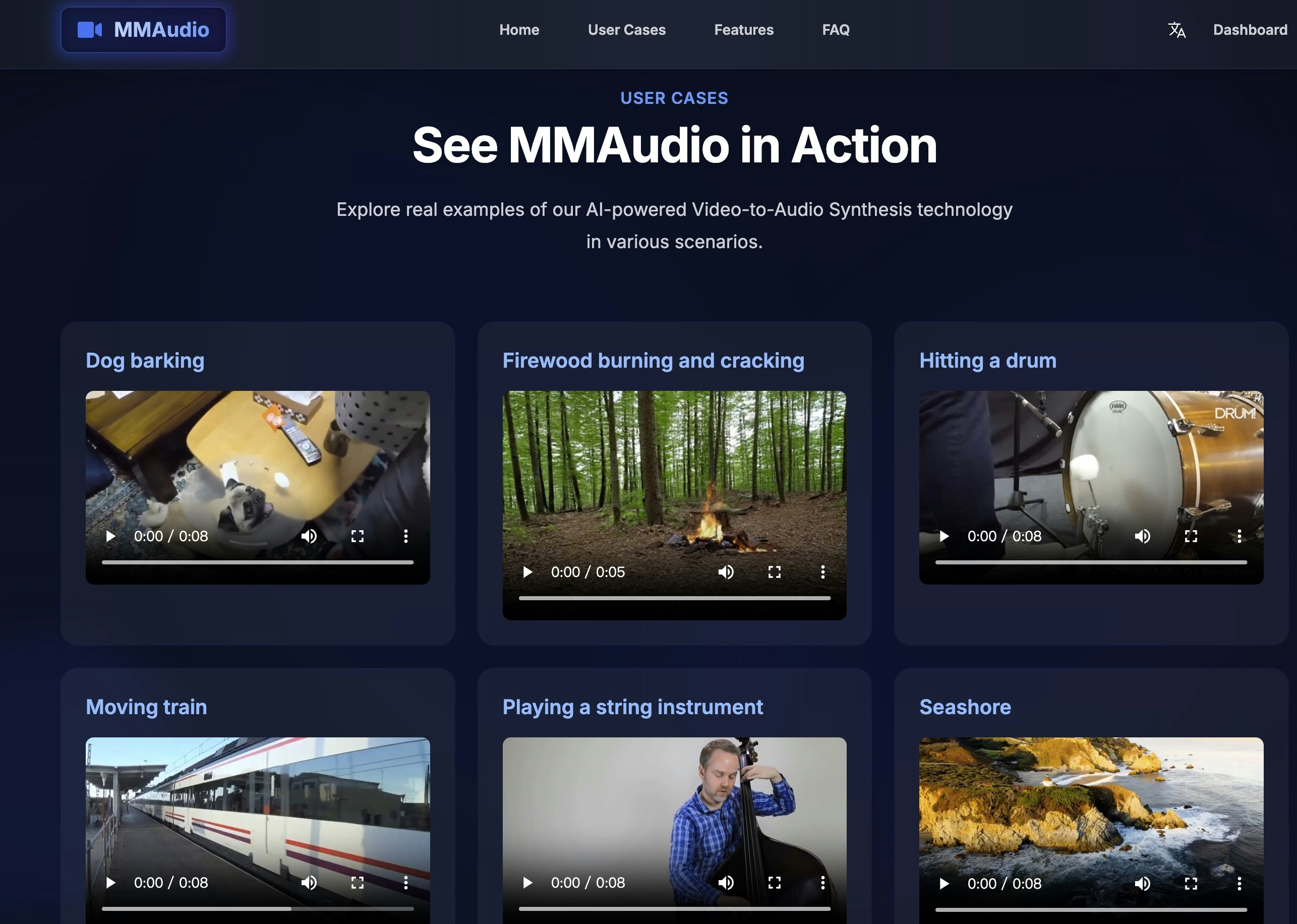1297x924 pixels.
Task: Mute the Dog barking video
Action: tap(309, 536)
